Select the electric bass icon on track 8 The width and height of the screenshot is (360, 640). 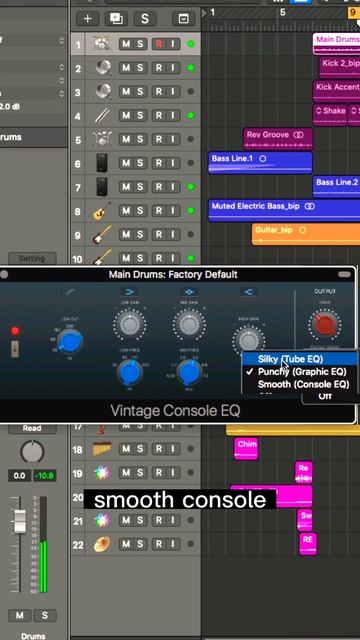click(102, 211)
